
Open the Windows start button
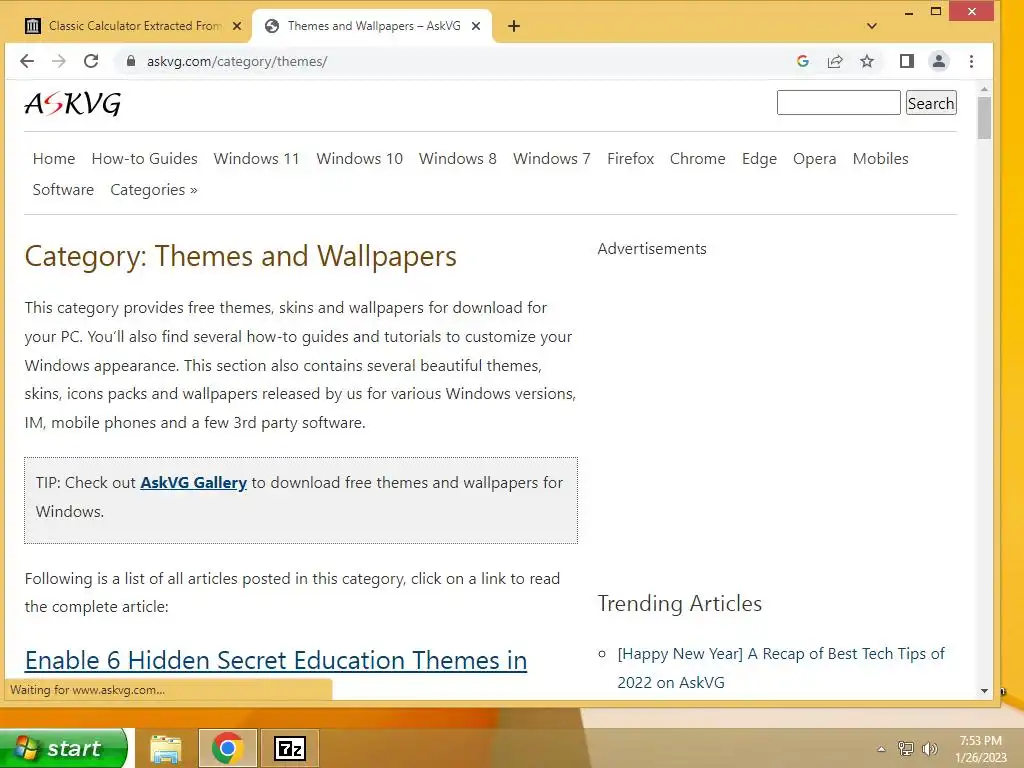click(x=63, y=748)
